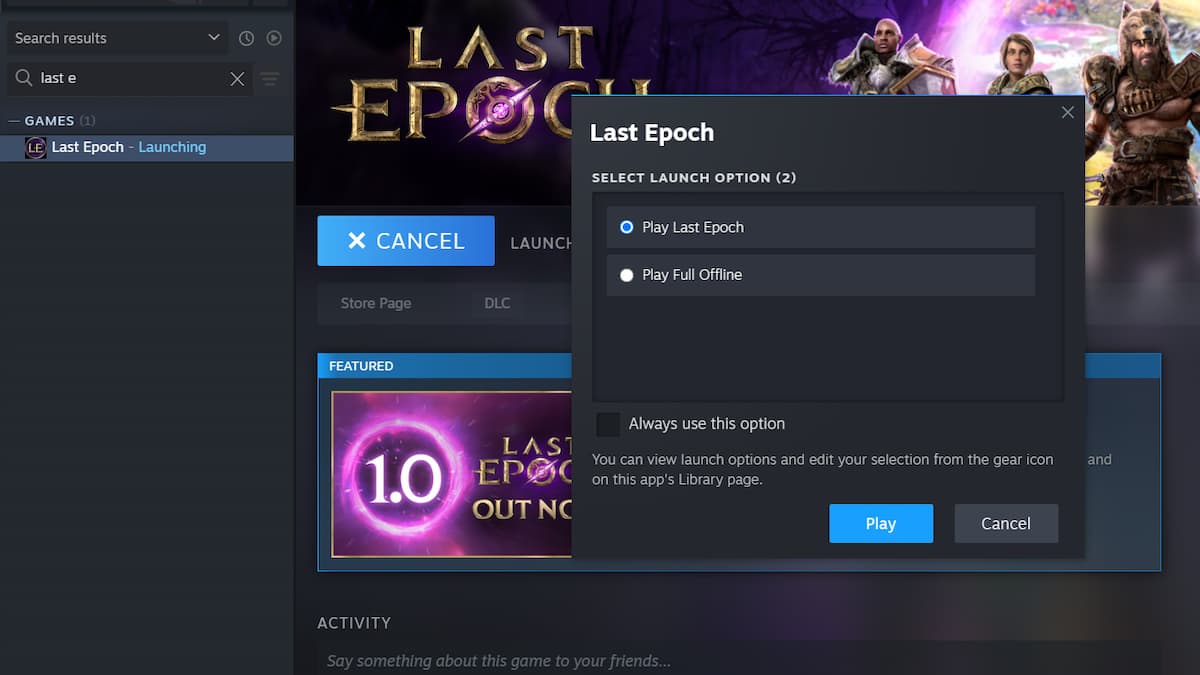
Task: Close the launch options dialog with X
Action: pyautogui.click(x=1067, y=112)
